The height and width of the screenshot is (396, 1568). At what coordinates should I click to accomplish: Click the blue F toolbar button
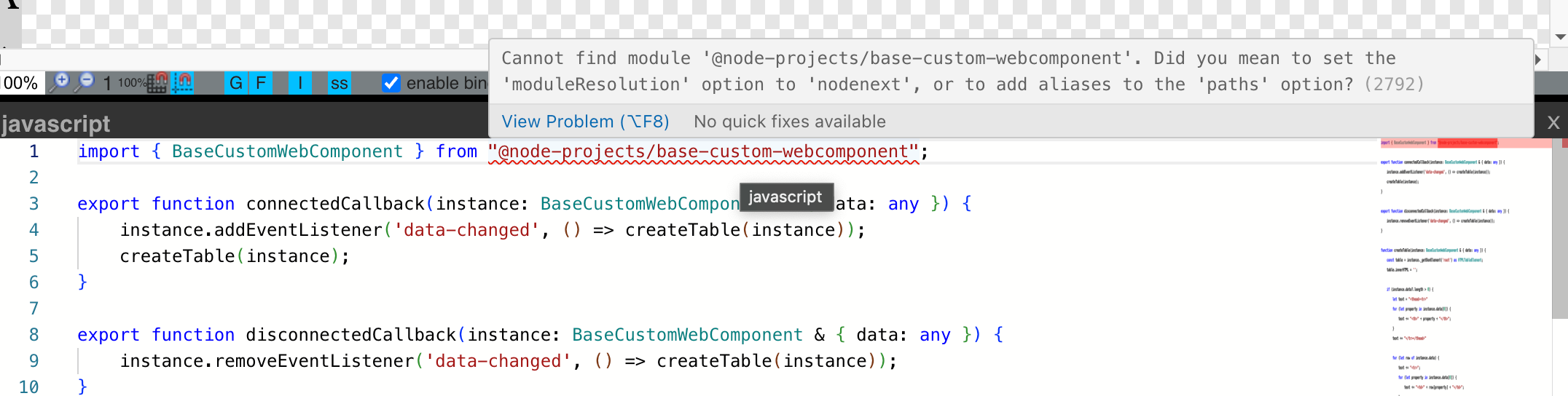[x=260, y=83]
